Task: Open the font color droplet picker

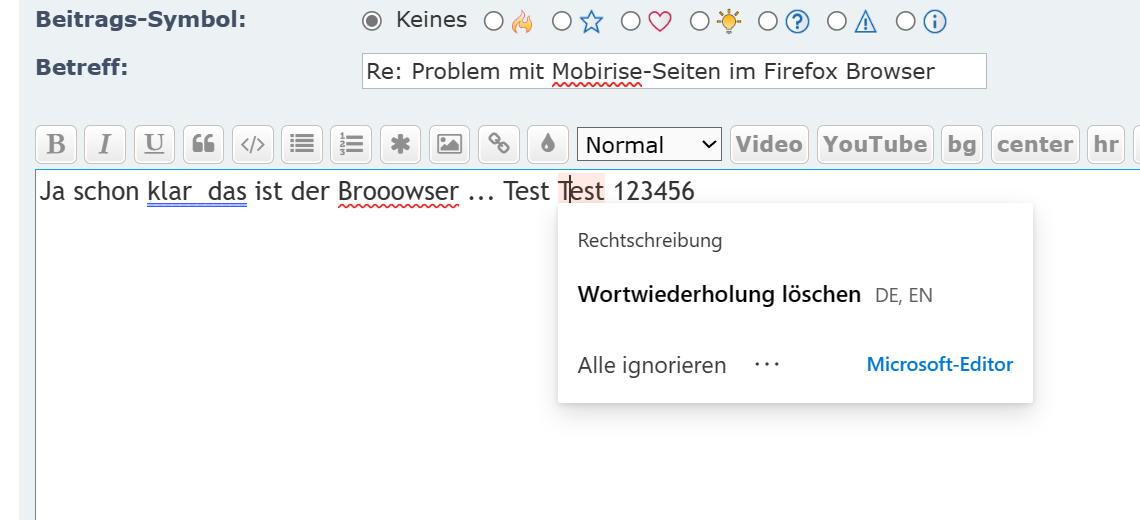Action: pos(548,144)
